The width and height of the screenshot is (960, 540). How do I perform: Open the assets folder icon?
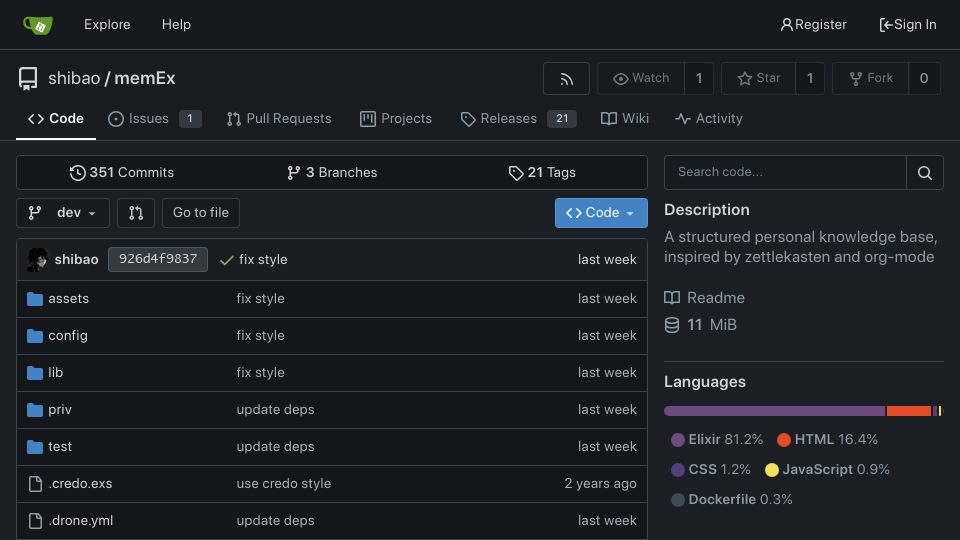point(35,299)
